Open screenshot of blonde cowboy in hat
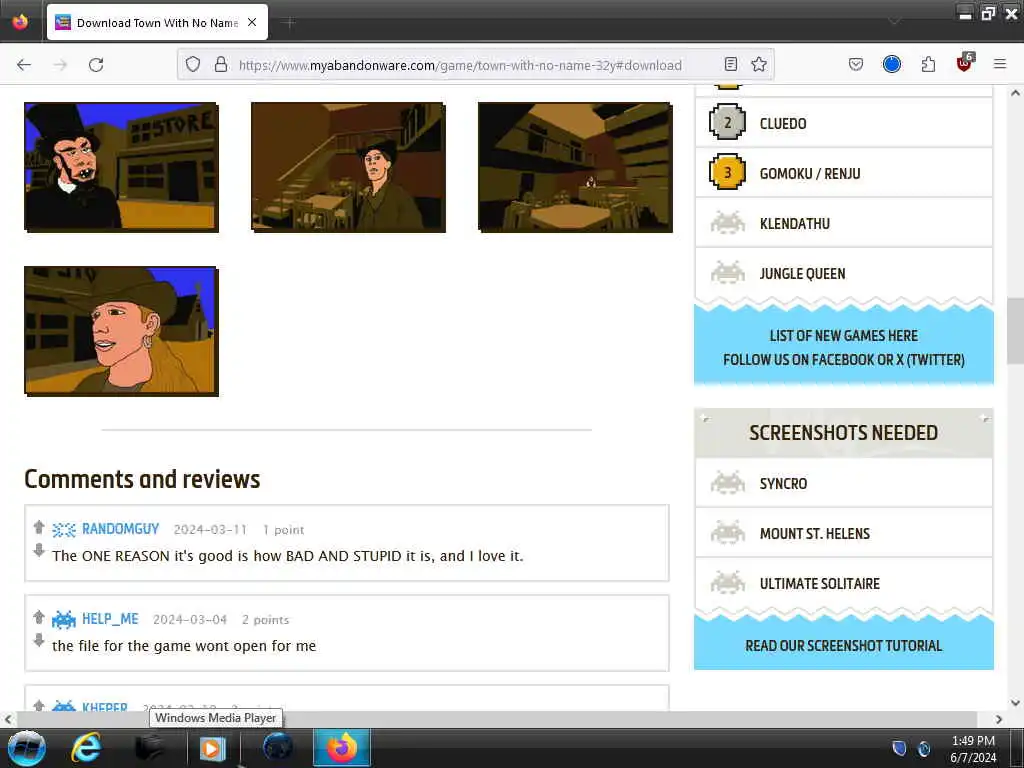The height and width of the screenshot is (768, 1024). [121, 331]
